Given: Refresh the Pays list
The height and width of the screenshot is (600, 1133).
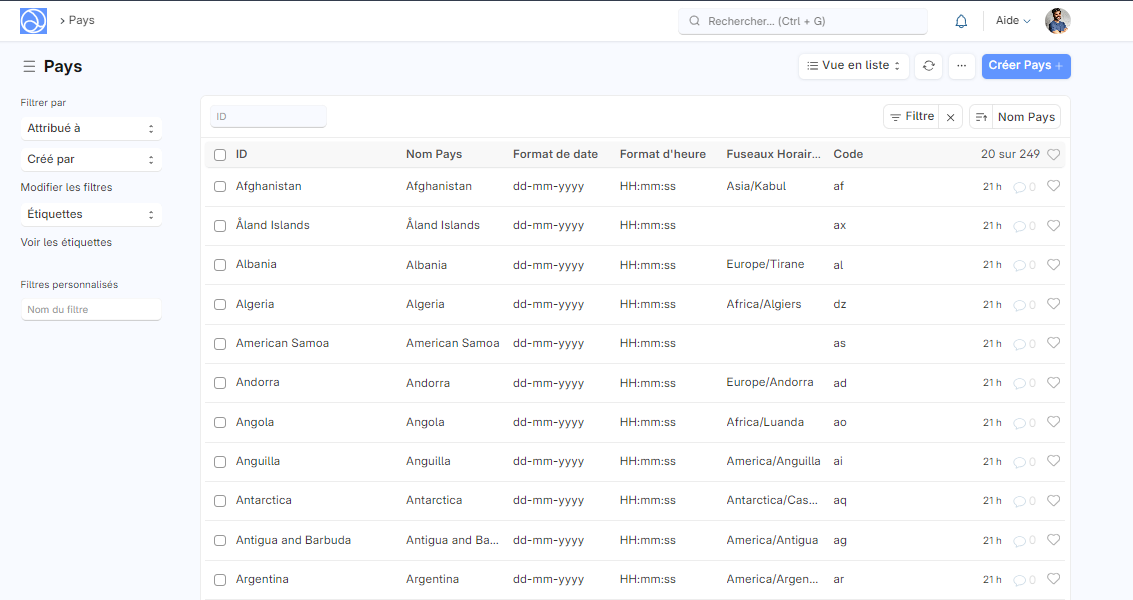Looking at the screenshot, I should pos(929,66).
